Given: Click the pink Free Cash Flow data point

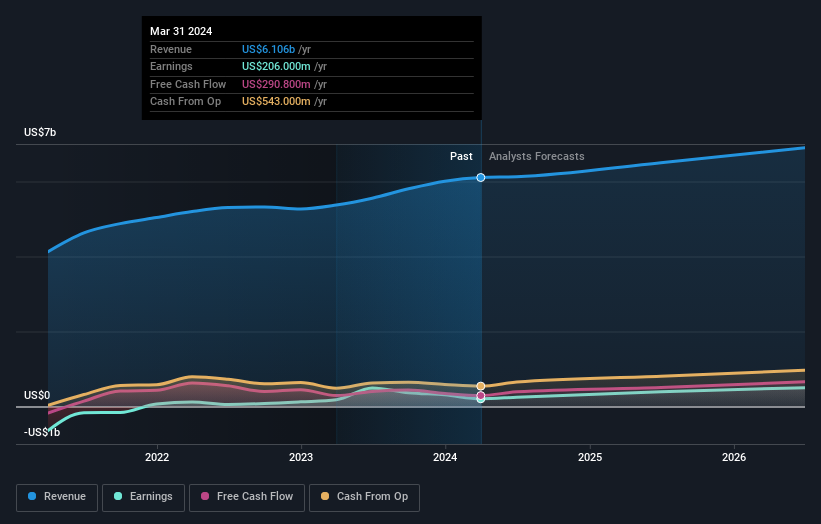Looking at the screenshot, I should click(x=481, y=395).
